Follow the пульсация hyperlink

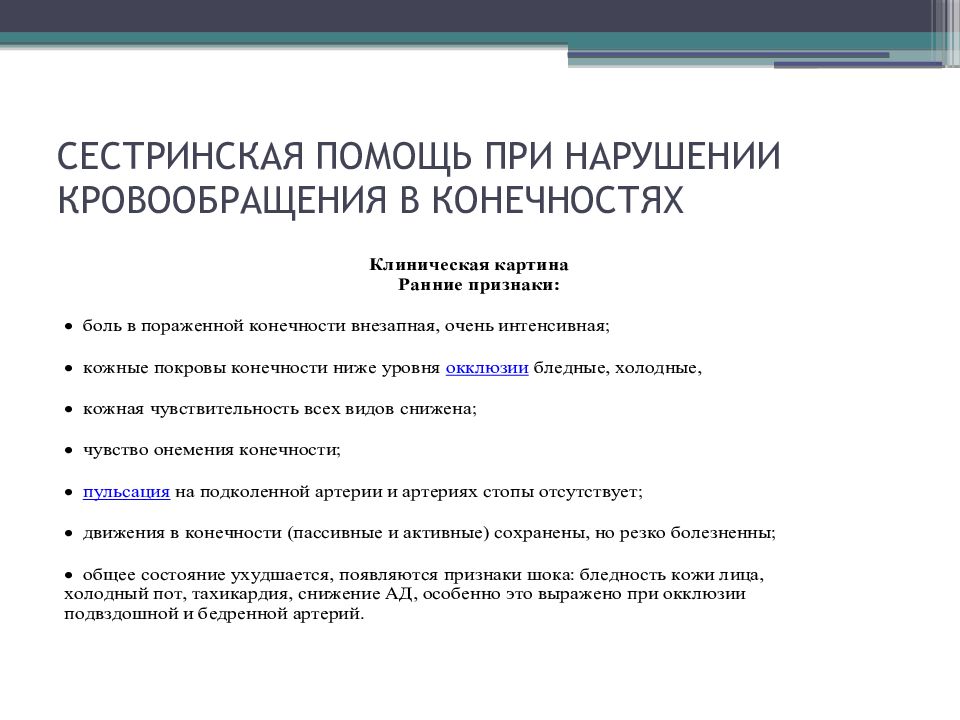point(126,492)
